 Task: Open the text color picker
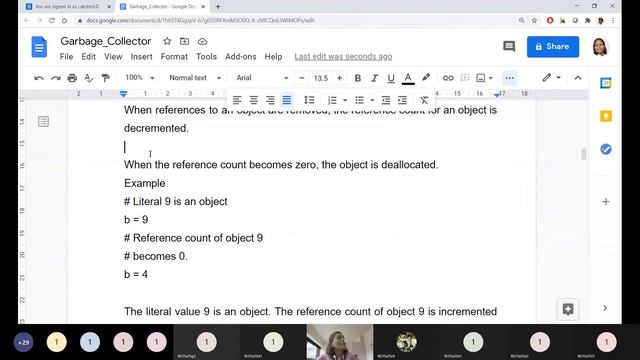pos(408,78)
